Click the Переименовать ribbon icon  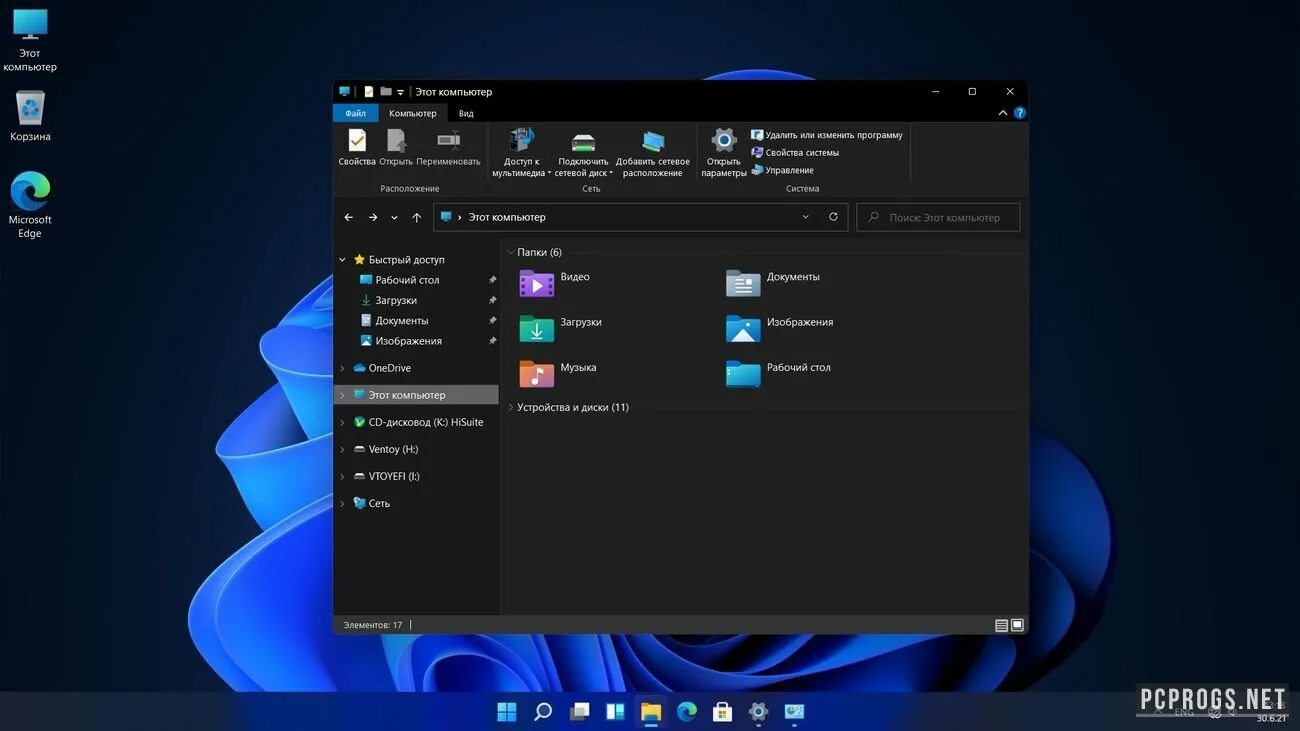point(448,147)
